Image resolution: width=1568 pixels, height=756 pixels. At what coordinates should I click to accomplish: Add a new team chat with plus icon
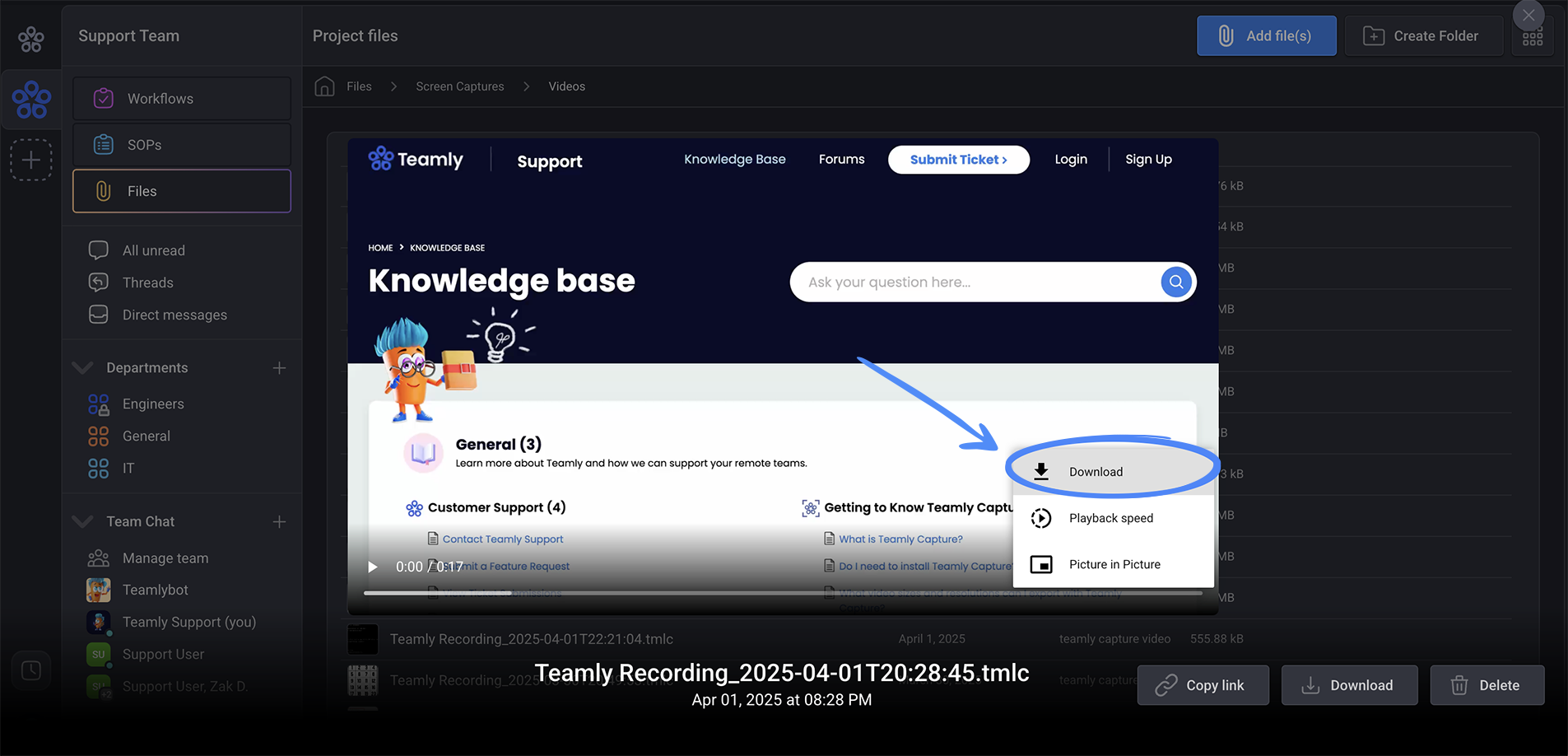[280, 522]
